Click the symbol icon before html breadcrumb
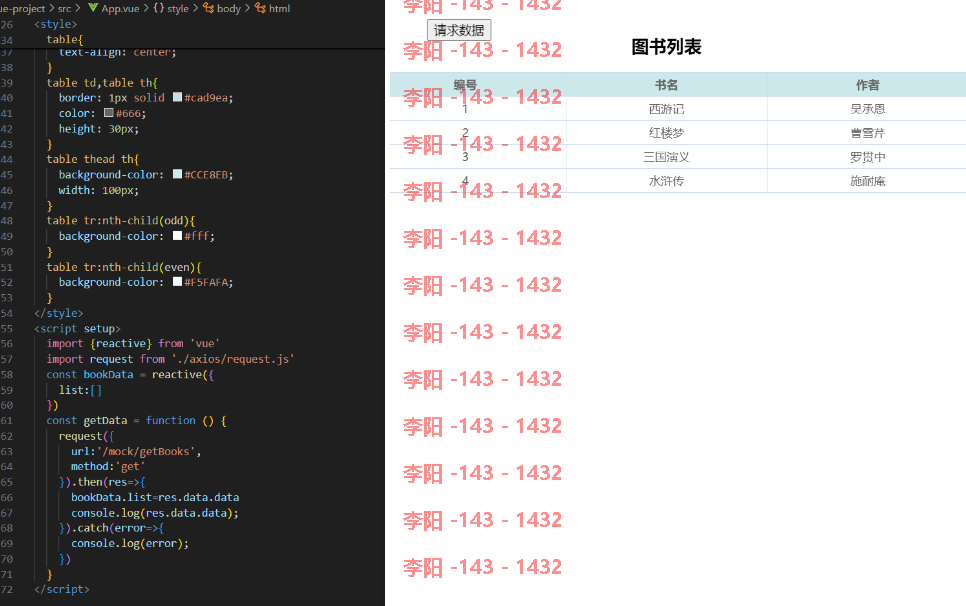This screenshot has width=966, height=606. [261, 8]
